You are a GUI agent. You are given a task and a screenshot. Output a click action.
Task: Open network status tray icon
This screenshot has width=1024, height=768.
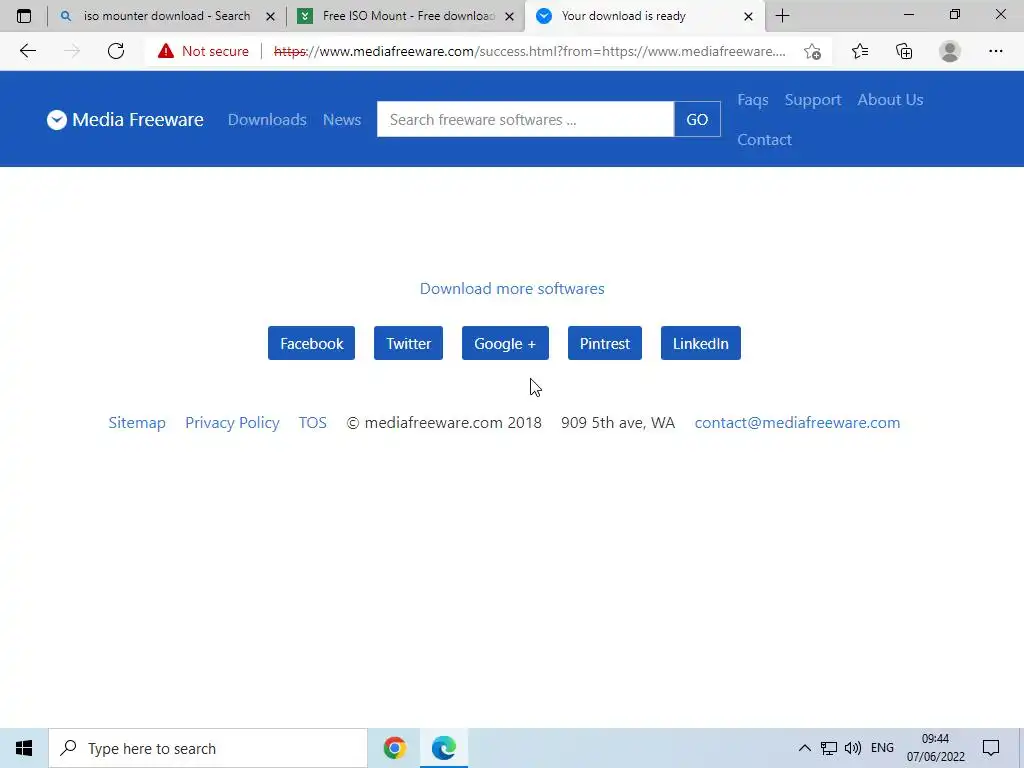click(x=829, y=748)
